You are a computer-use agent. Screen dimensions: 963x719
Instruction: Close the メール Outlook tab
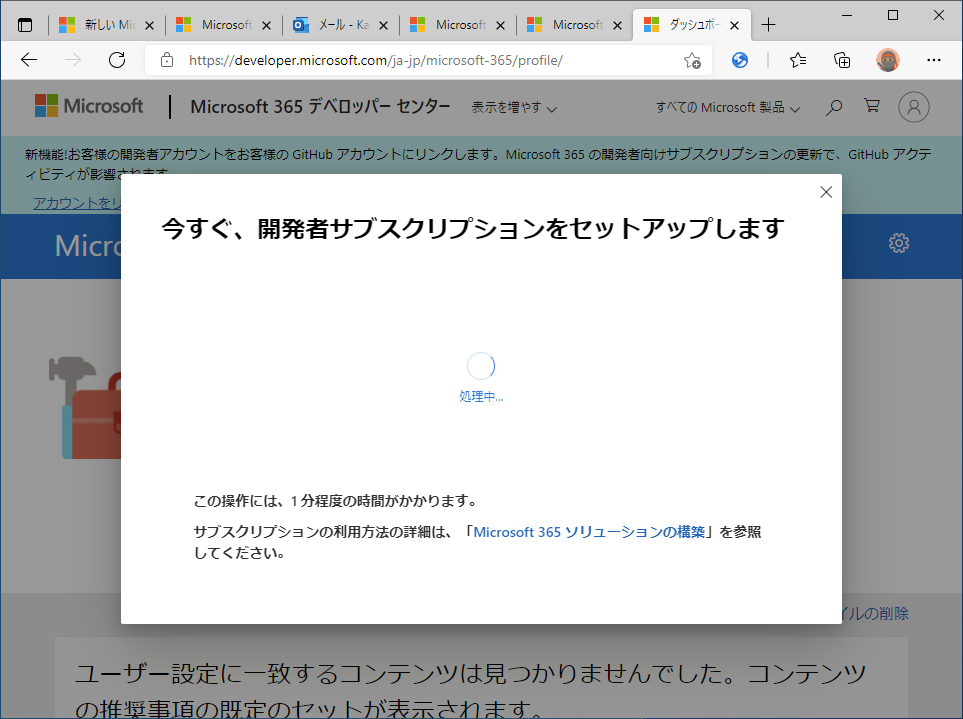383,25
